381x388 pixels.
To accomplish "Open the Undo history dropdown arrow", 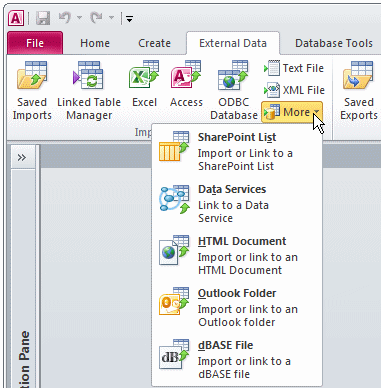I will (79, 18).
